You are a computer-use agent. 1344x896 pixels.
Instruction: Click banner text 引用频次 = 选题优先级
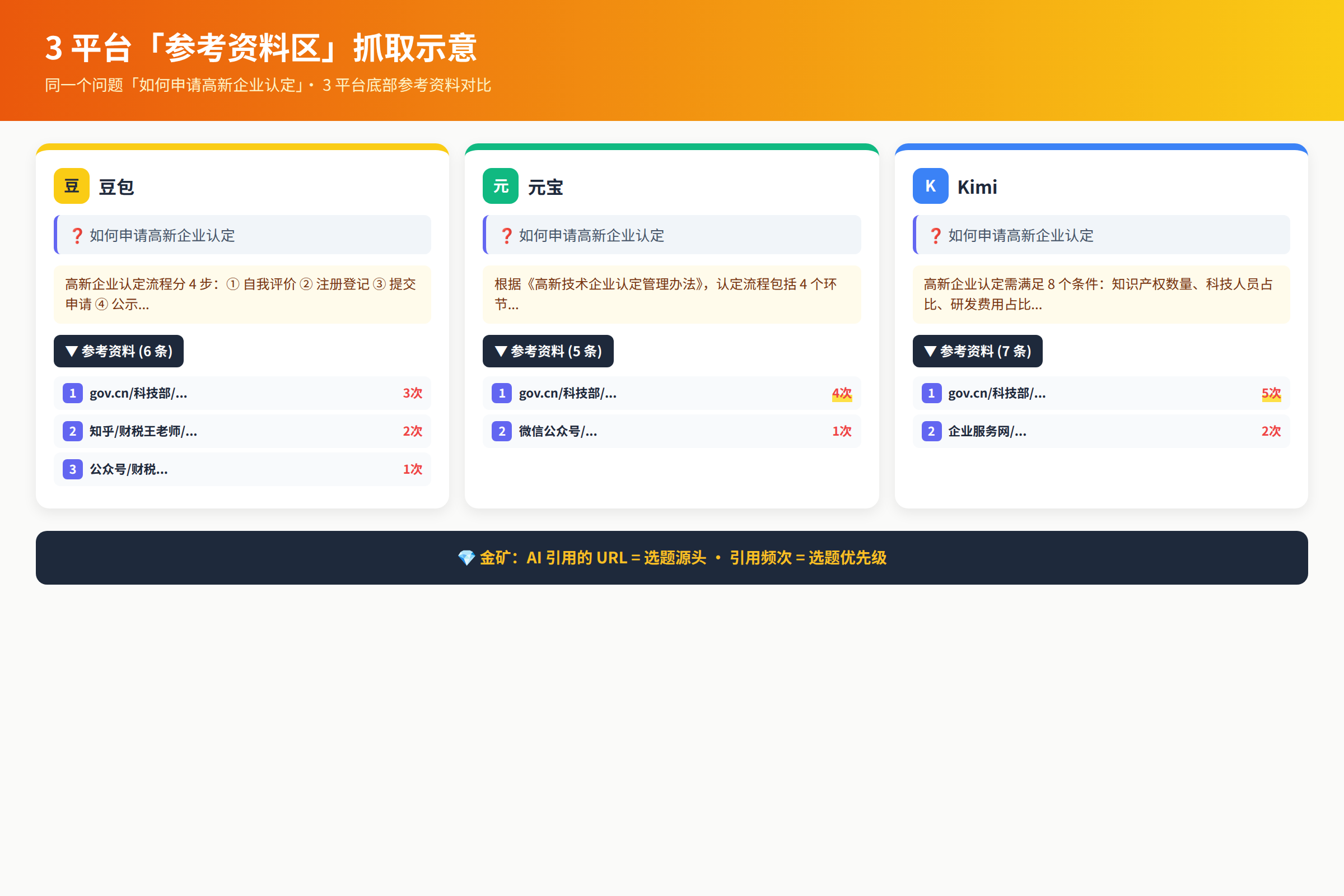(808, 558)
